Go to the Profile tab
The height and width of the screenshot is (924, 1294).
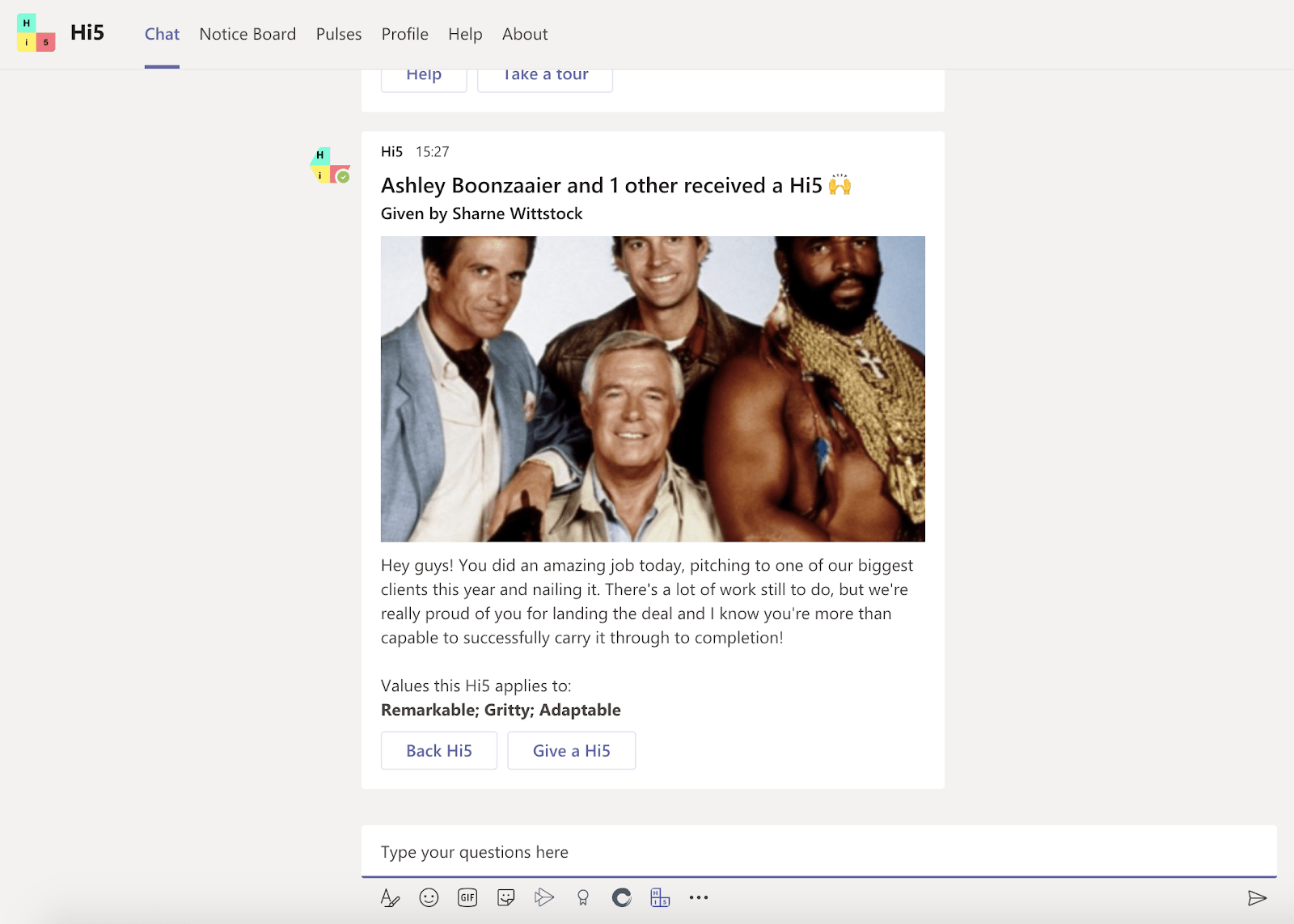click(x=404, y=34)
